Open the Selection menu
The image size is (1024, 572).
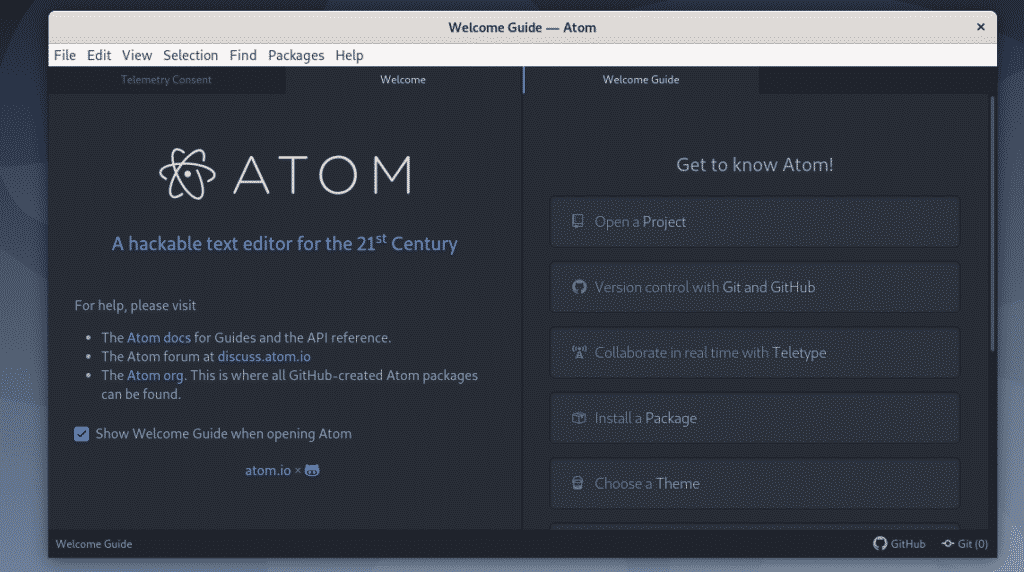click(x=191, y=56)
